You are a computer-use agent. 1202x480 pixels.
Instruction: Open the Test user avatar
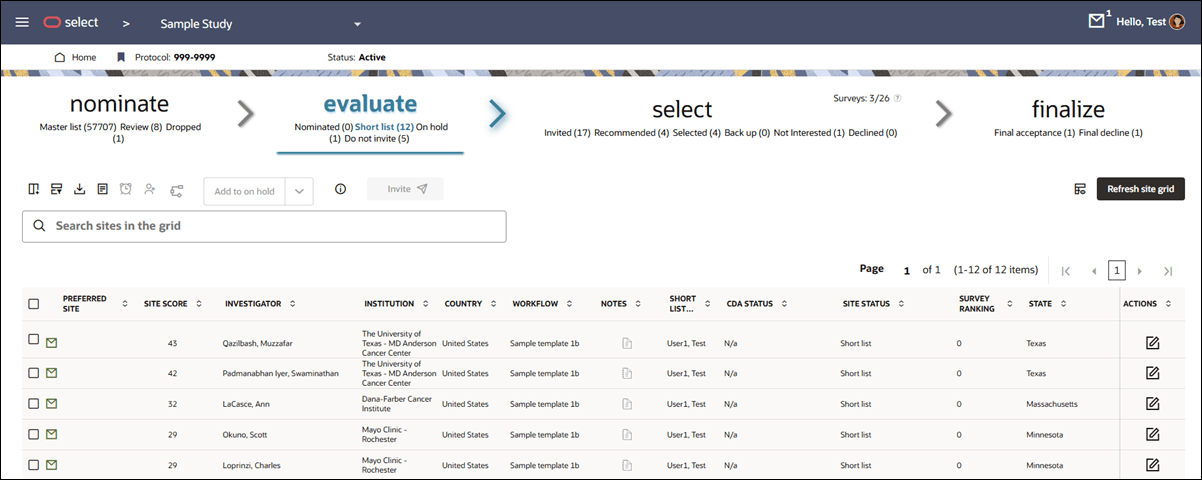click(1178, 22)
